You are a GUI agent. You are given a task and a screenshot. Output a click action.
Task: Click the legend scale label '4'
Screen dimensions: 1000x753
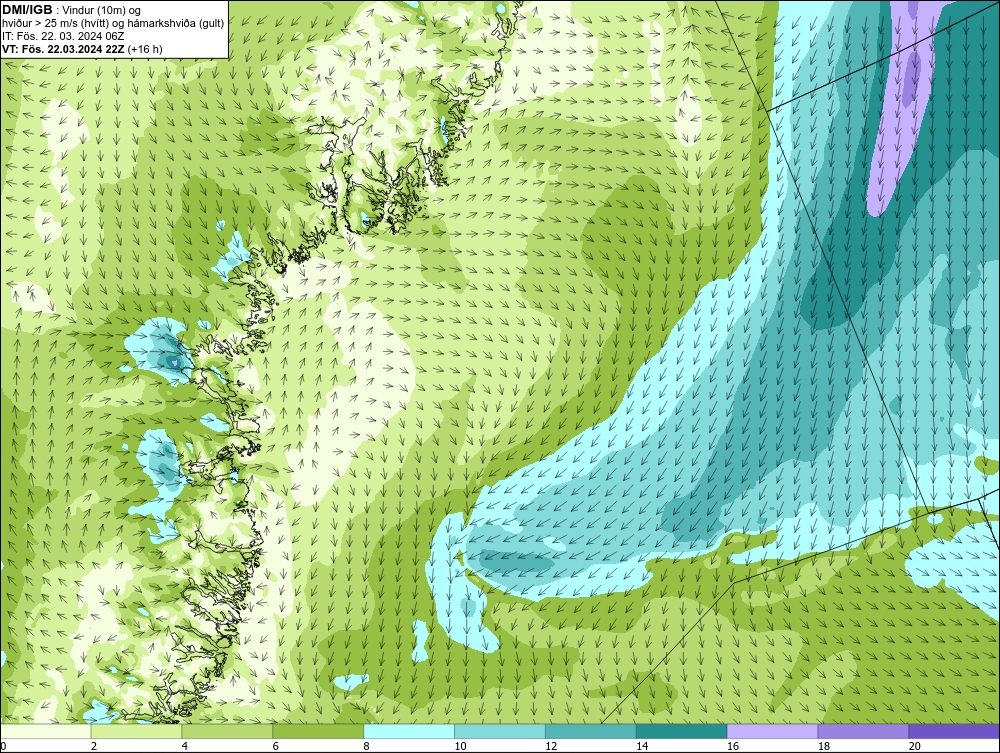[x=184, y=746]
